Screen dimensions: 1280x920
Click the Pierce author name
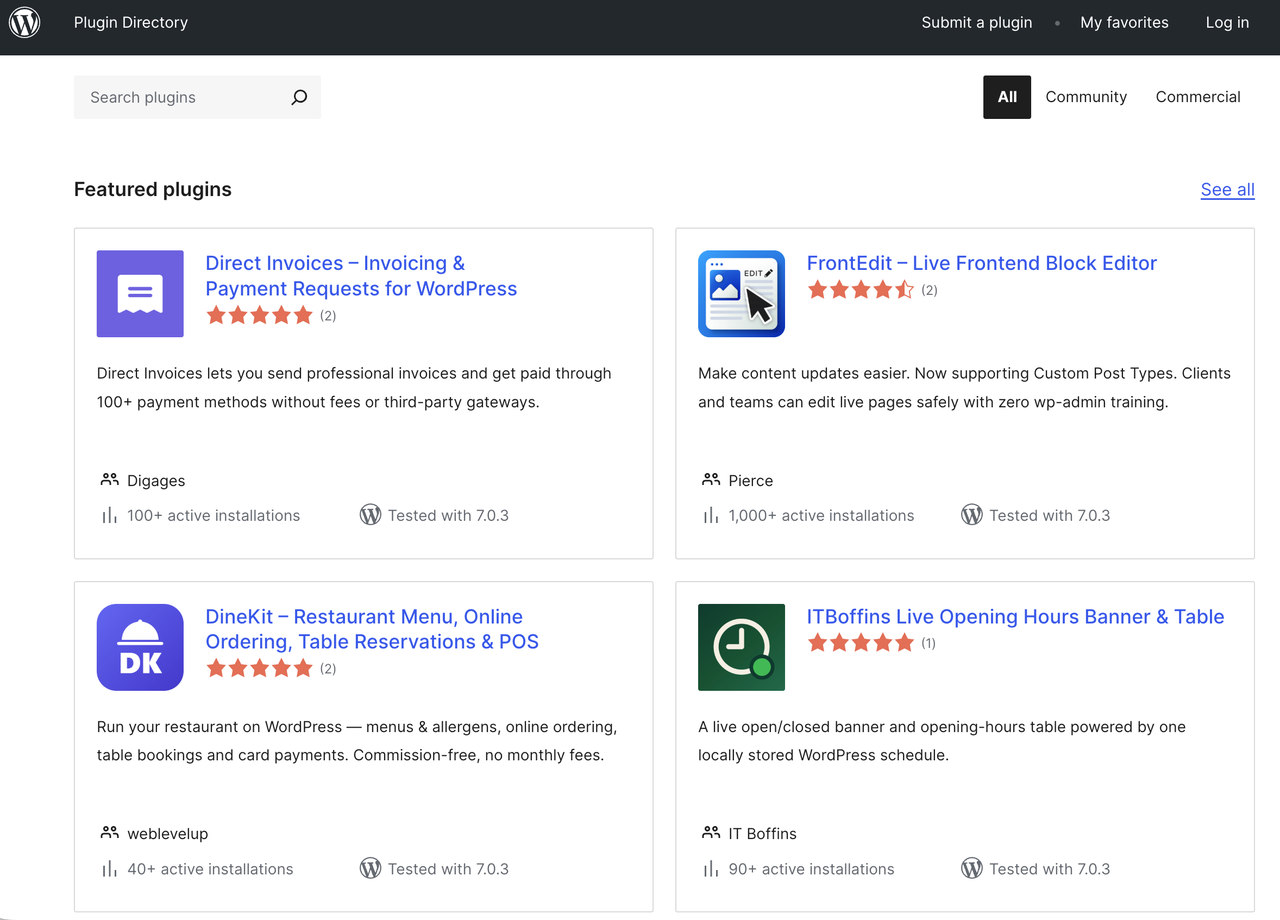[x=751, y=481]
